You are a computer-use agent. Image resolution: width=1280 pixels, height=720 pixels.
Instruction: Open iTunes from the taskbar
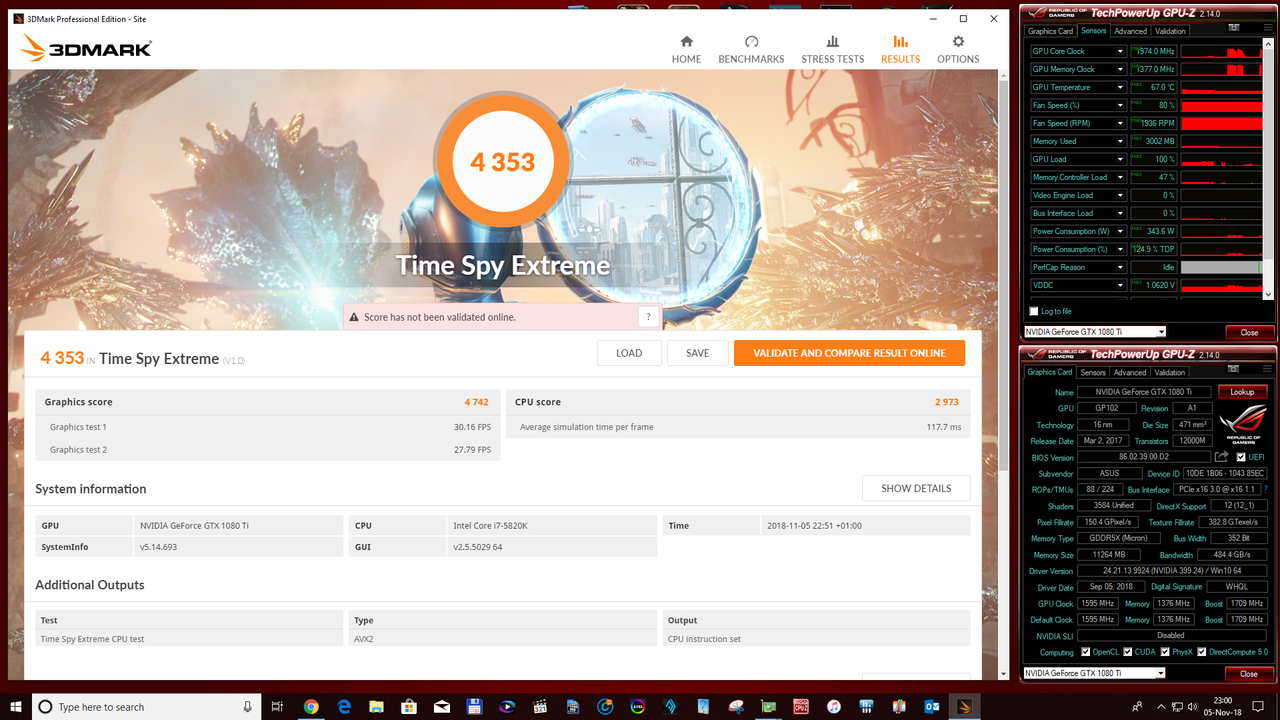[x=833, y=706]
